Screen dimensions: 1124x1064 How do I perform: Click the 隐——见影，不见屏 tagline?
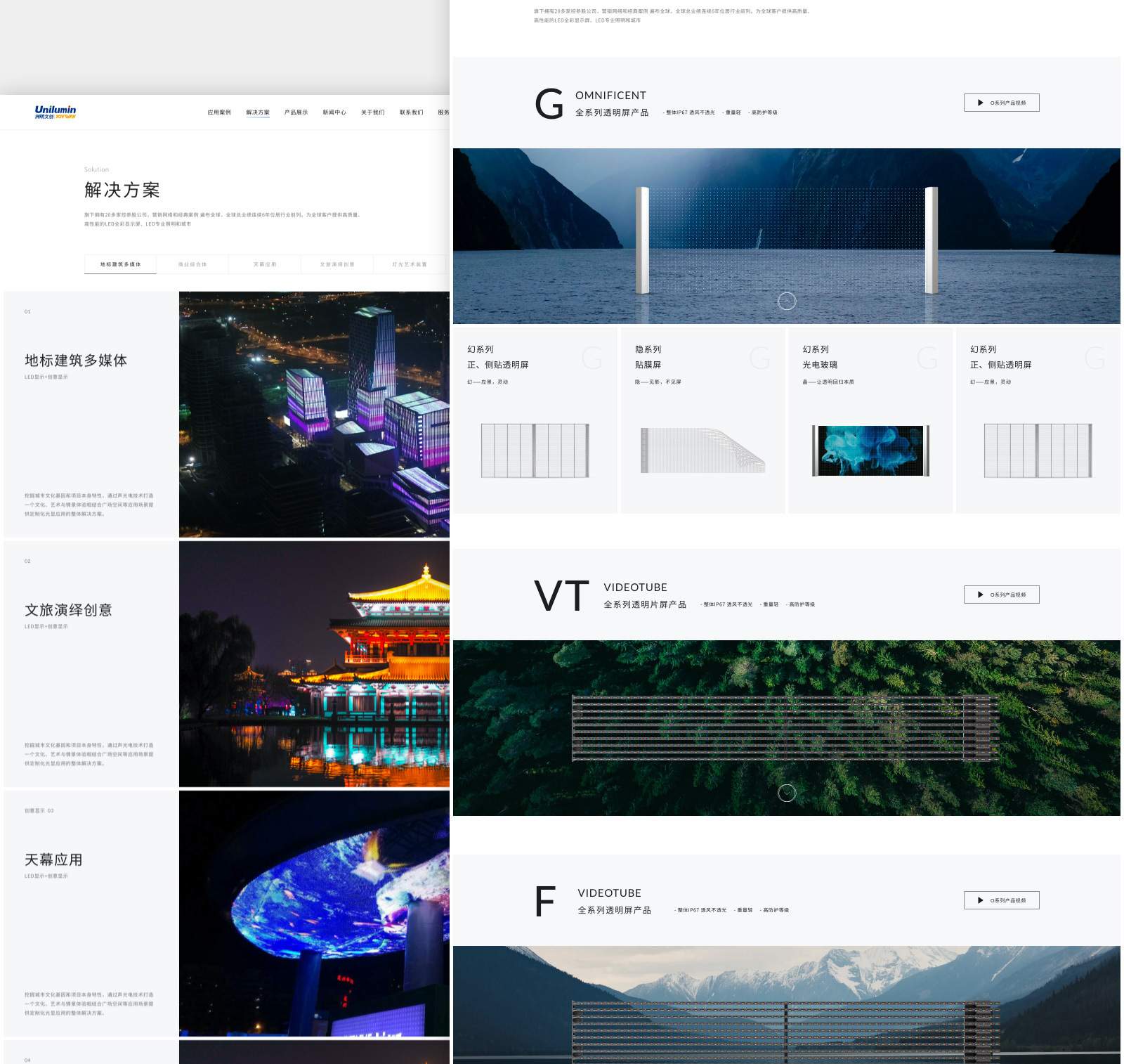pos(658,382)
